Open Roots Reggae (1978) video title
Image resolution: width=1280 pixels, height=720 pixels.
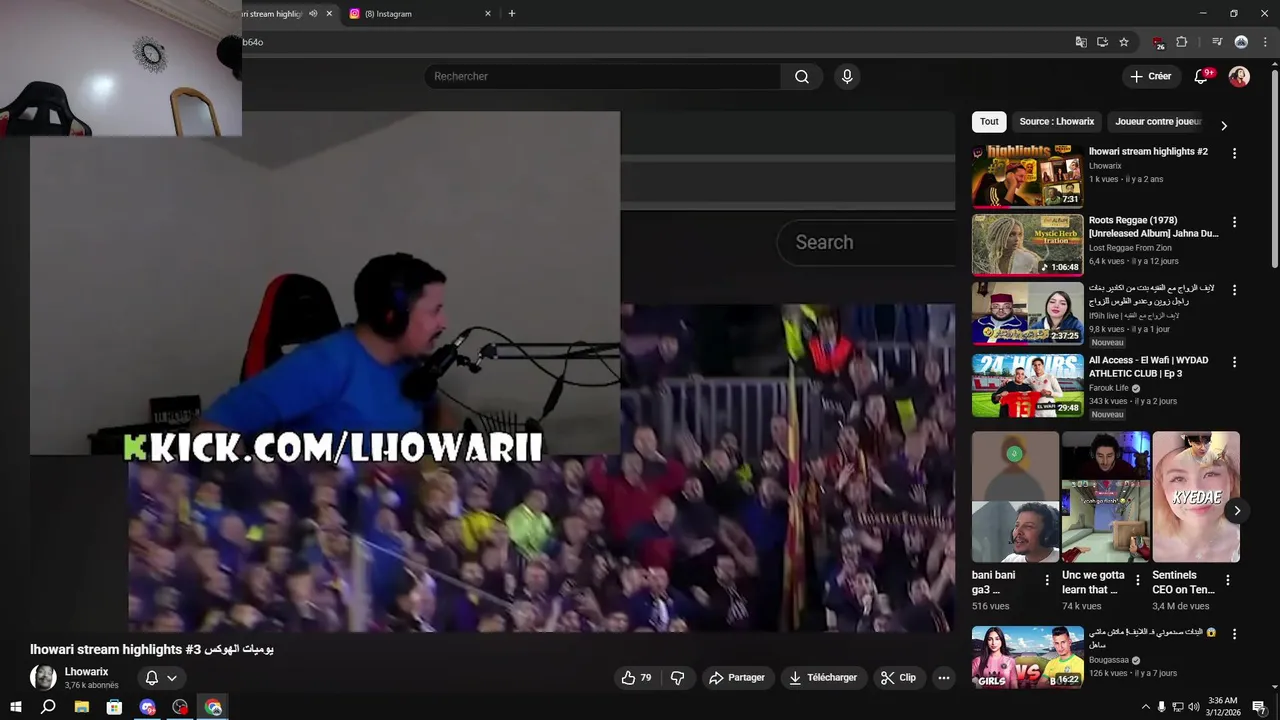click(x=1153, y=227)
